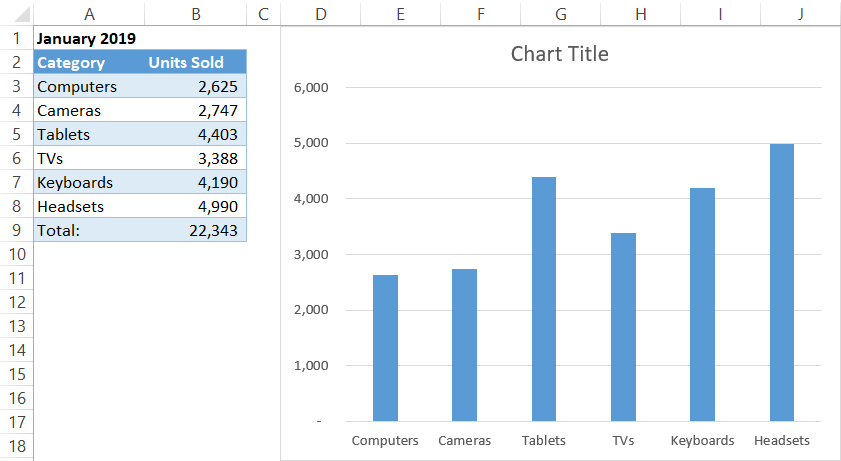Click the cell showing 2,747
This screenshot has width=841, height=461.
[196, 110]
